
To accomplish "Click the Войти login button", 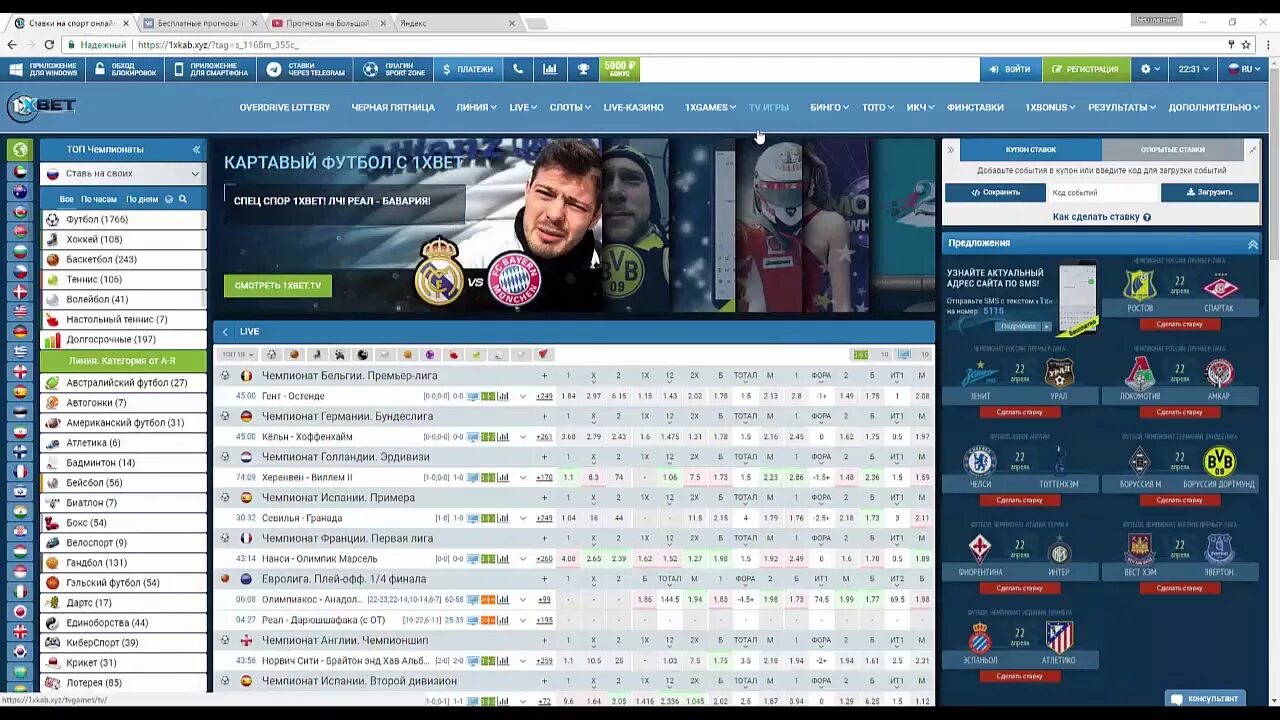I will tap(1010, 69).
